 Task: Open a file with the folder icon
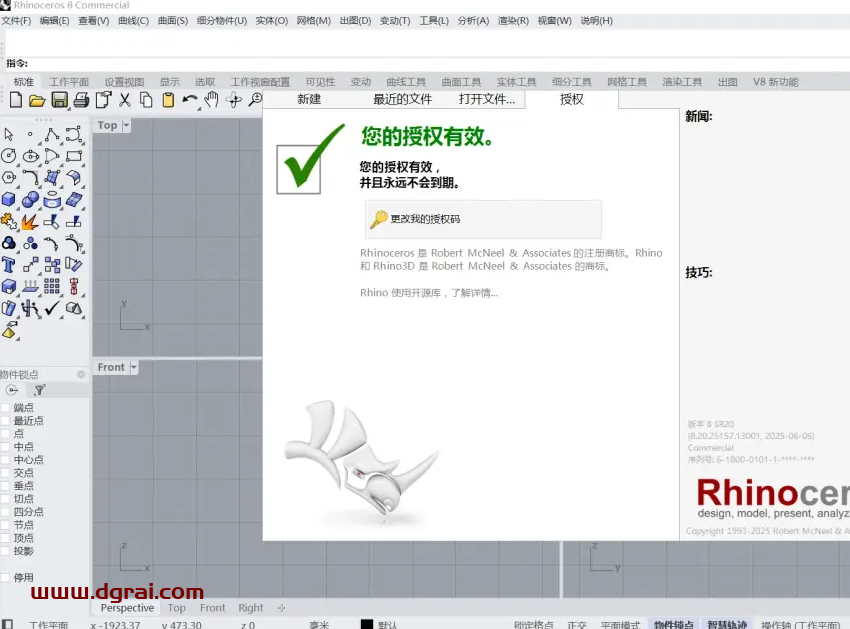37,100
